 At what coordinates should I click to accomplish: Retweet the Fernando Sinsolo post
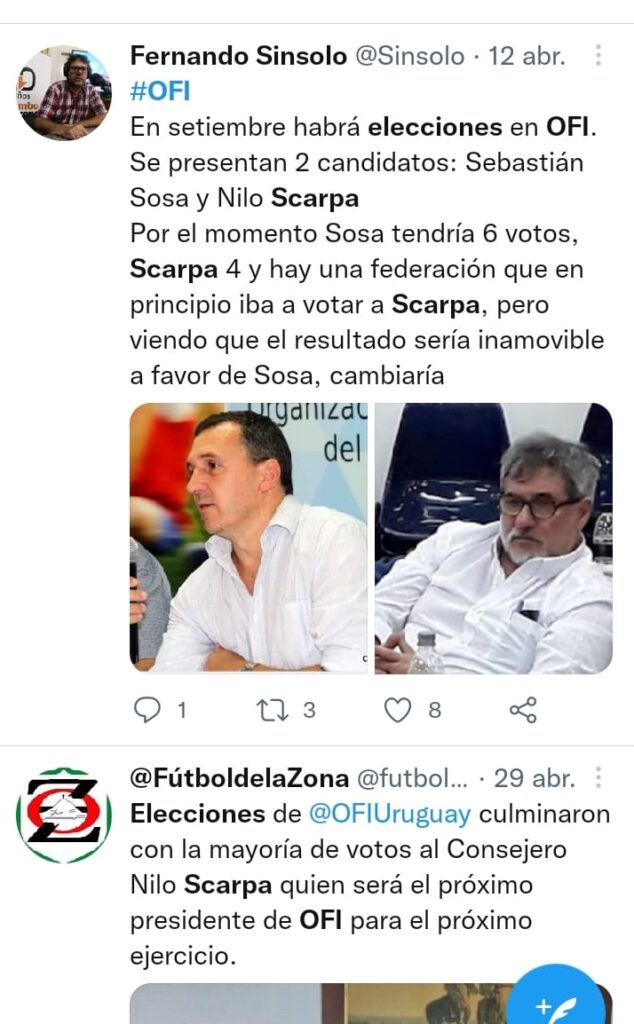(x=272, y=710)
